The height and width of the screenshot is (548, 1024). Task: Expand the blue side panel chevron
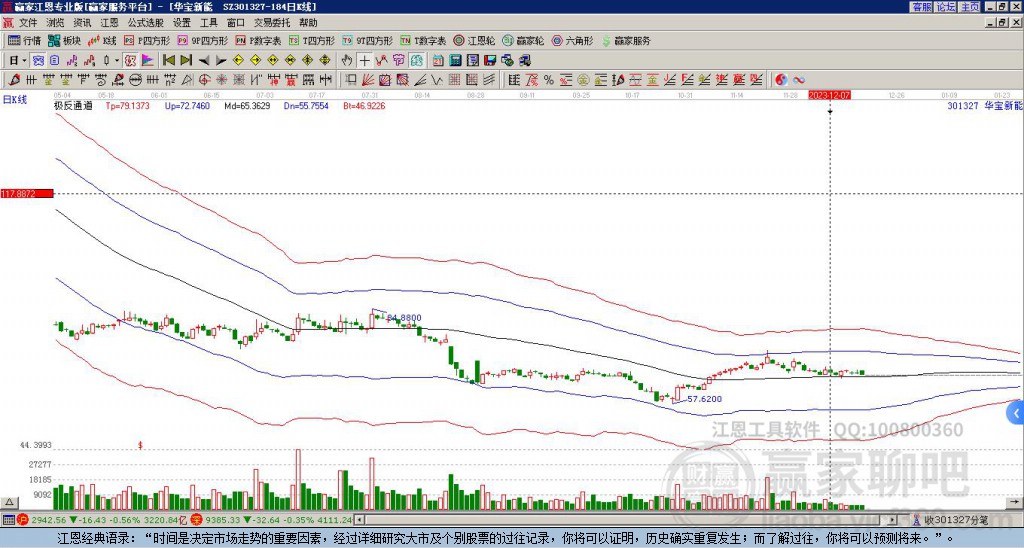(x=1016, y=413)
